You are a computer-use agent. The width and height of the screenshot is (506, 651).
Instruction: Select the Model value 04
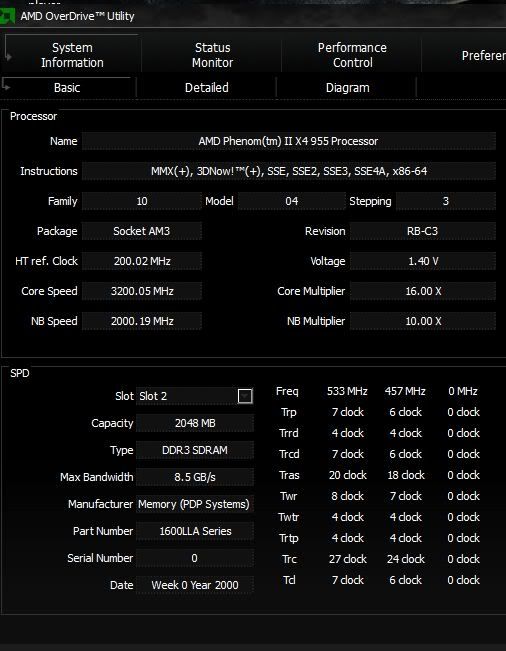(x=291, y=201)
